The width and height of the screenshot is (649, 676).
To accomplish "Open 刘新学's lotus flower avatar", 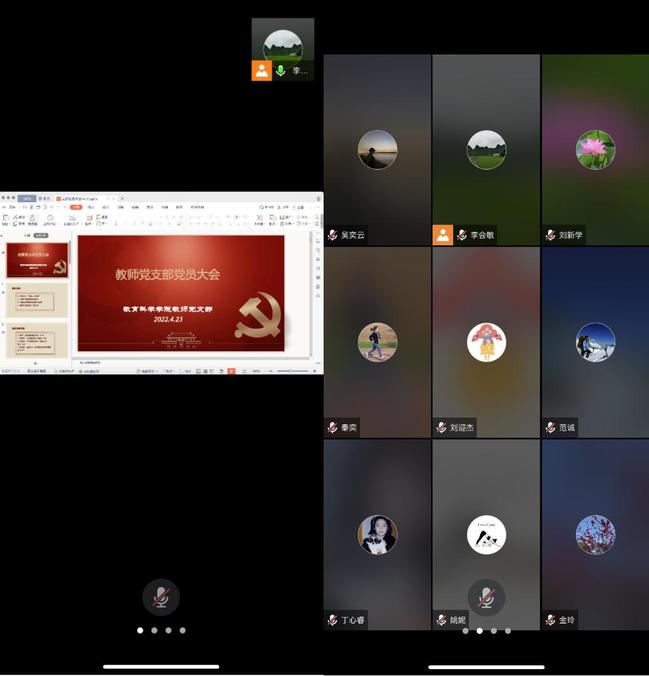I will [x=595, y=150].
